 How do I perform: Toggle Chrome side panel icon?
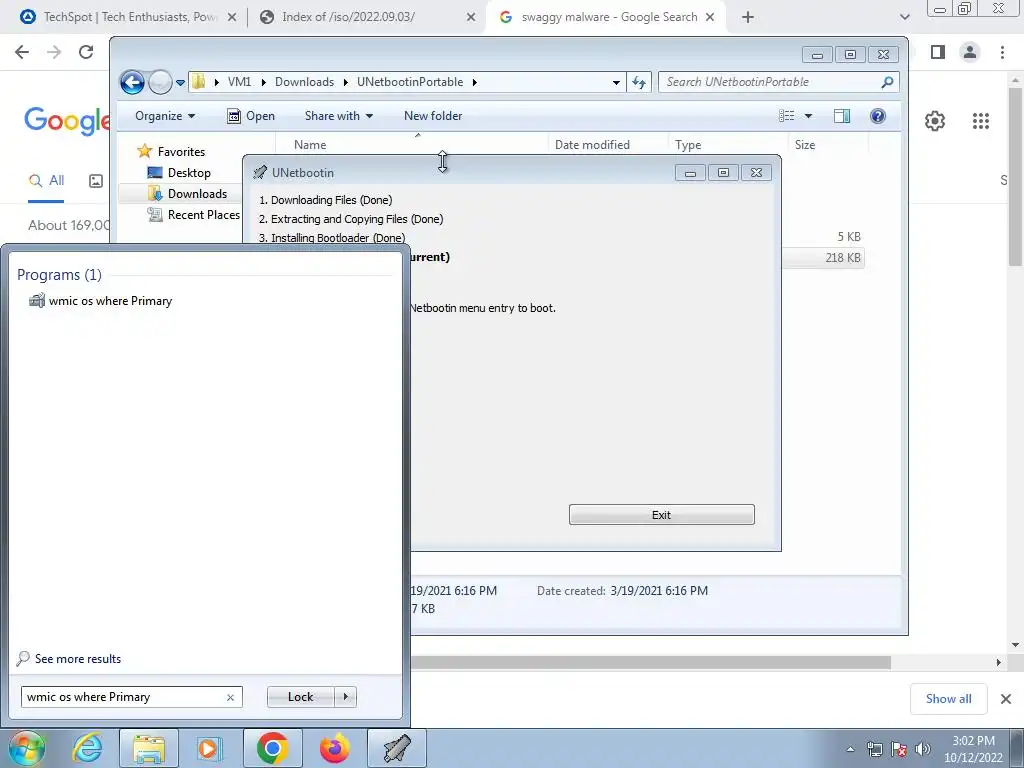pyautogui.click(x=938, y=52)
